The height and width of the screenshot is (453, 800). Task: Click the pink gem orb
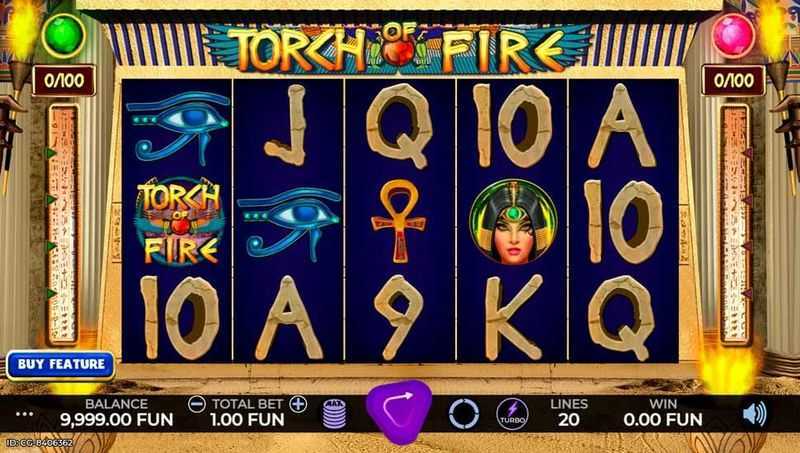pyautogui.click(x=733, y=35)
